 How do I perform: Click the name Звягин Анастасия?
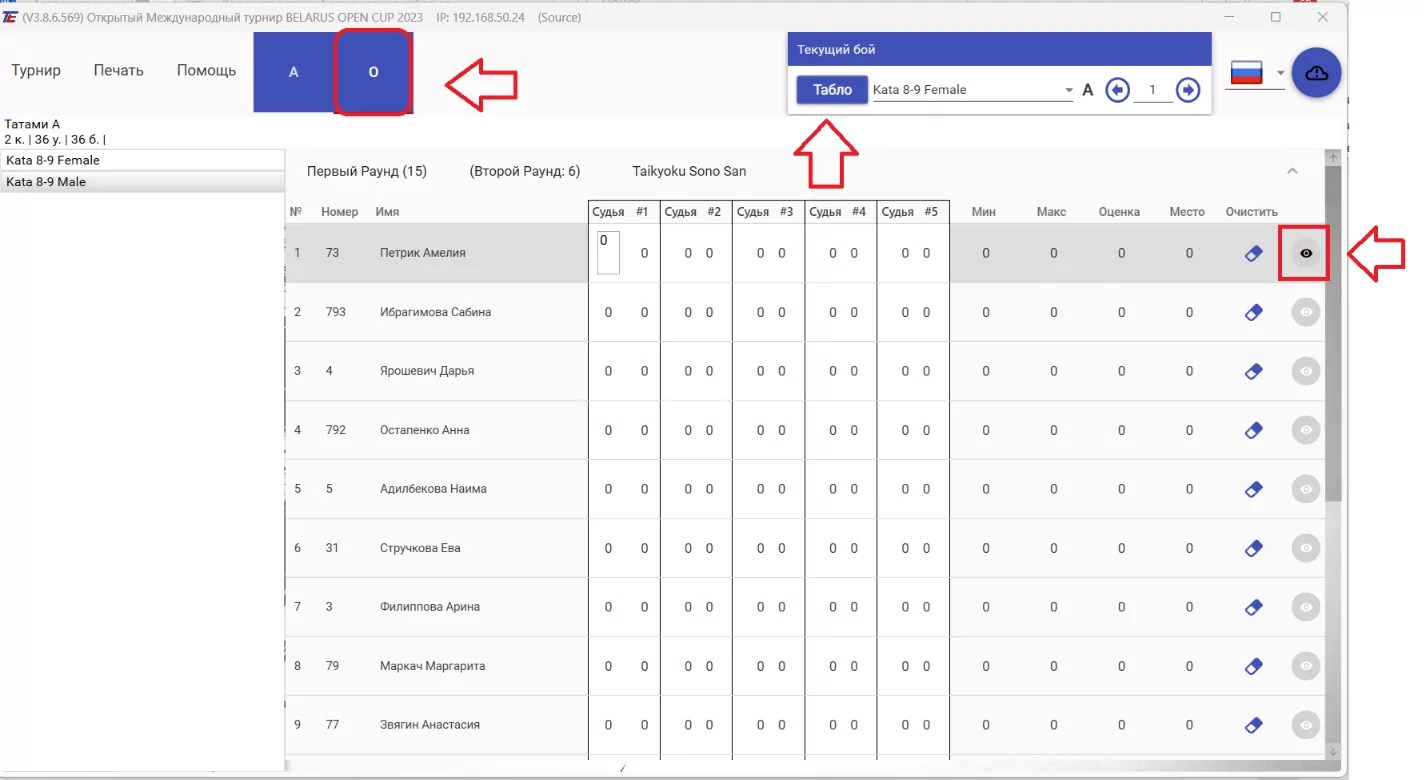[x=430, y=725]
